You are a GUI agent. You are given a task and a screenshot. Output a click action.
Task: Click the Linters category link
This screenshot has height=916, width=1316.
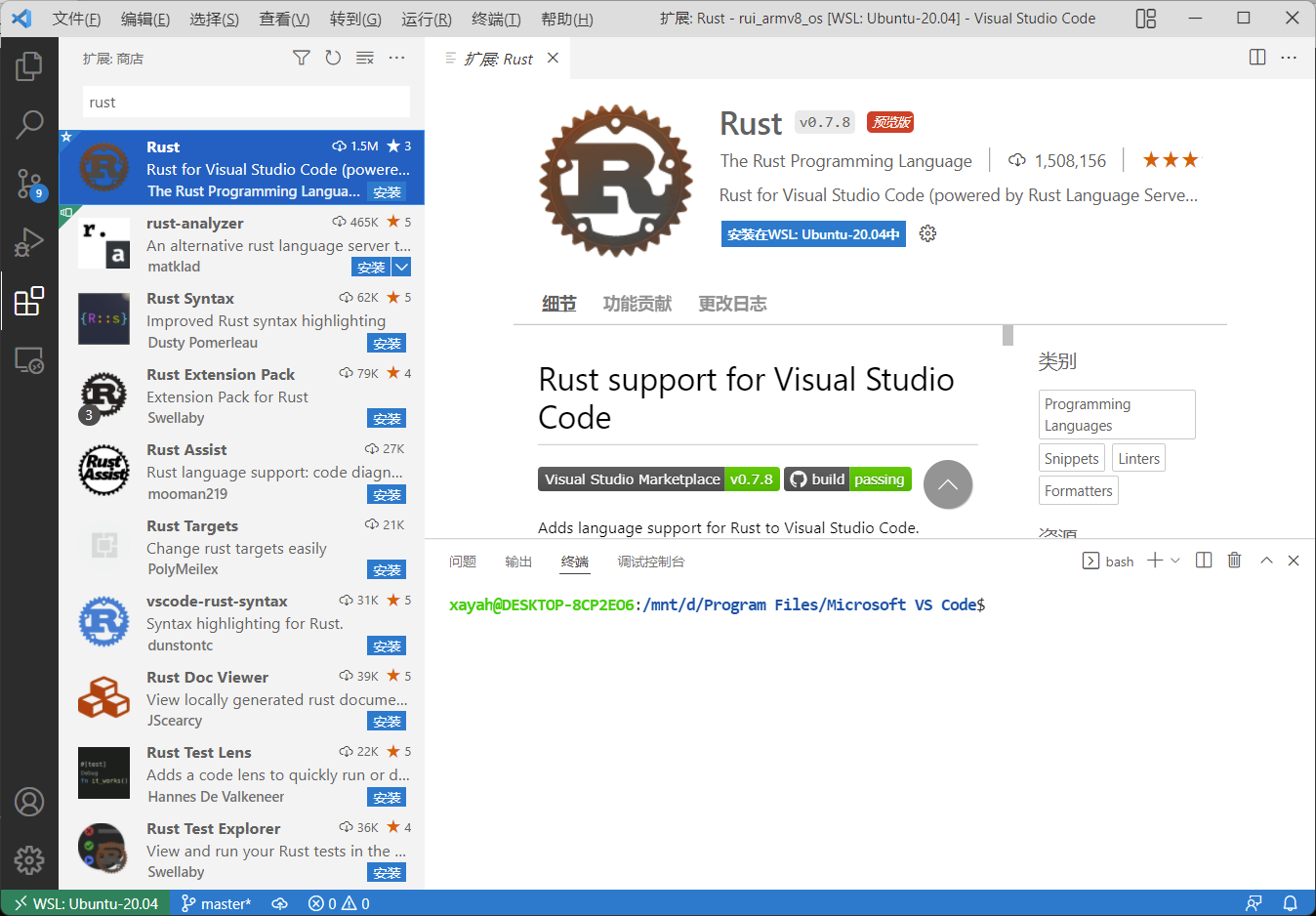(1138, 459)
